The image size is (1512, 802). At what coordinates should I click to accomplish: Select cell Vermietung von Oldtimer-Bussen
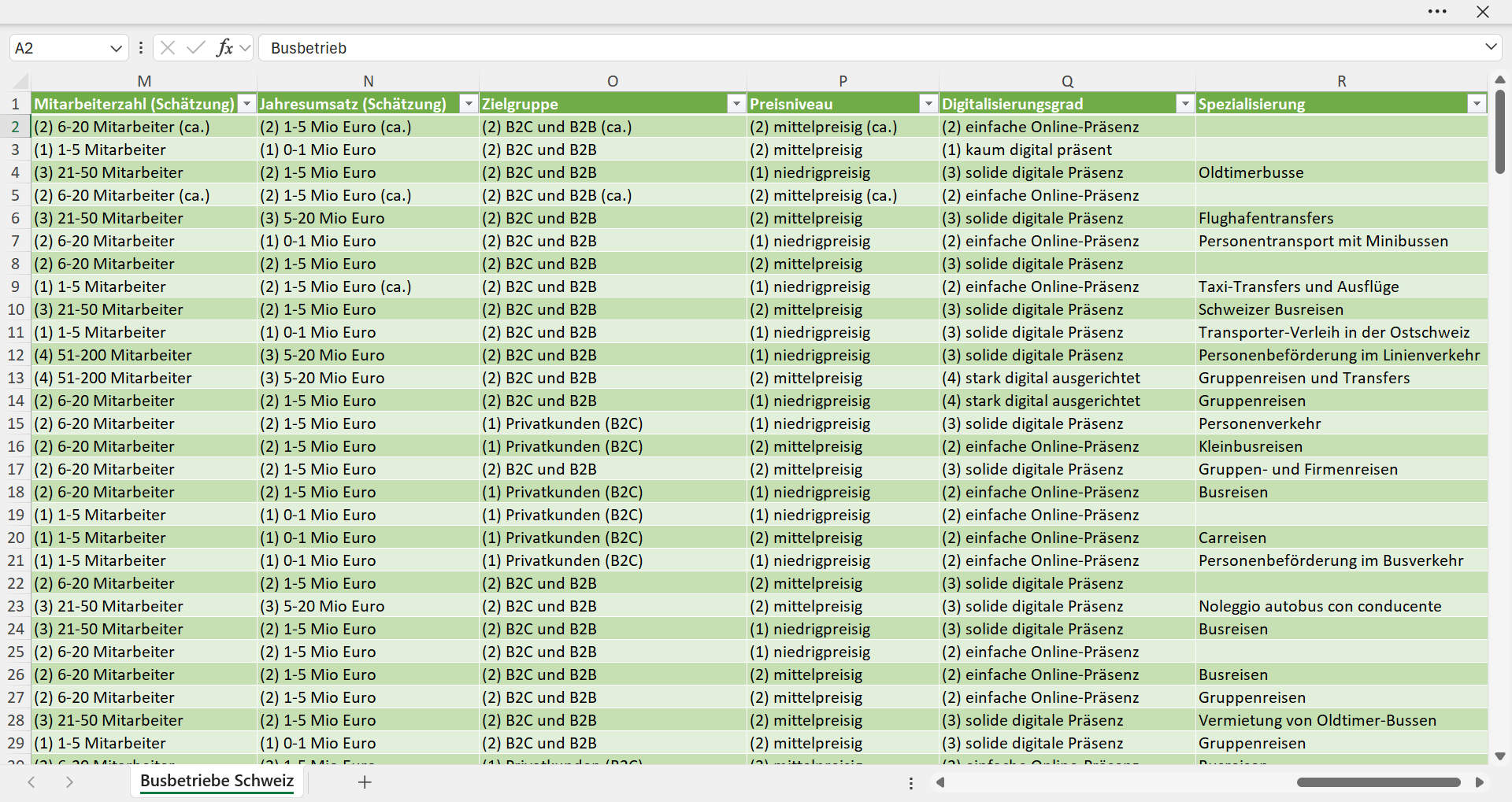pyautogui.click(x=1341, y=720)
